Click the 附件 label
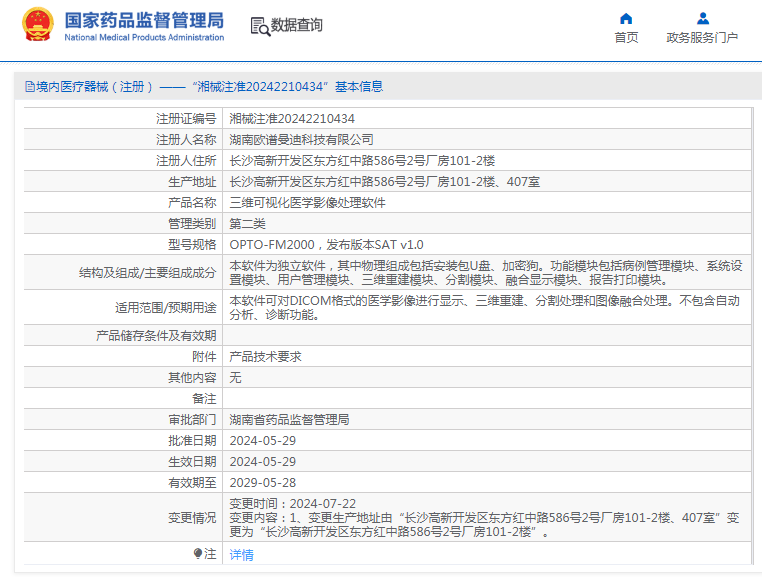Image resolution: width=762 pixels, height=577 pixels. (204, 357)
